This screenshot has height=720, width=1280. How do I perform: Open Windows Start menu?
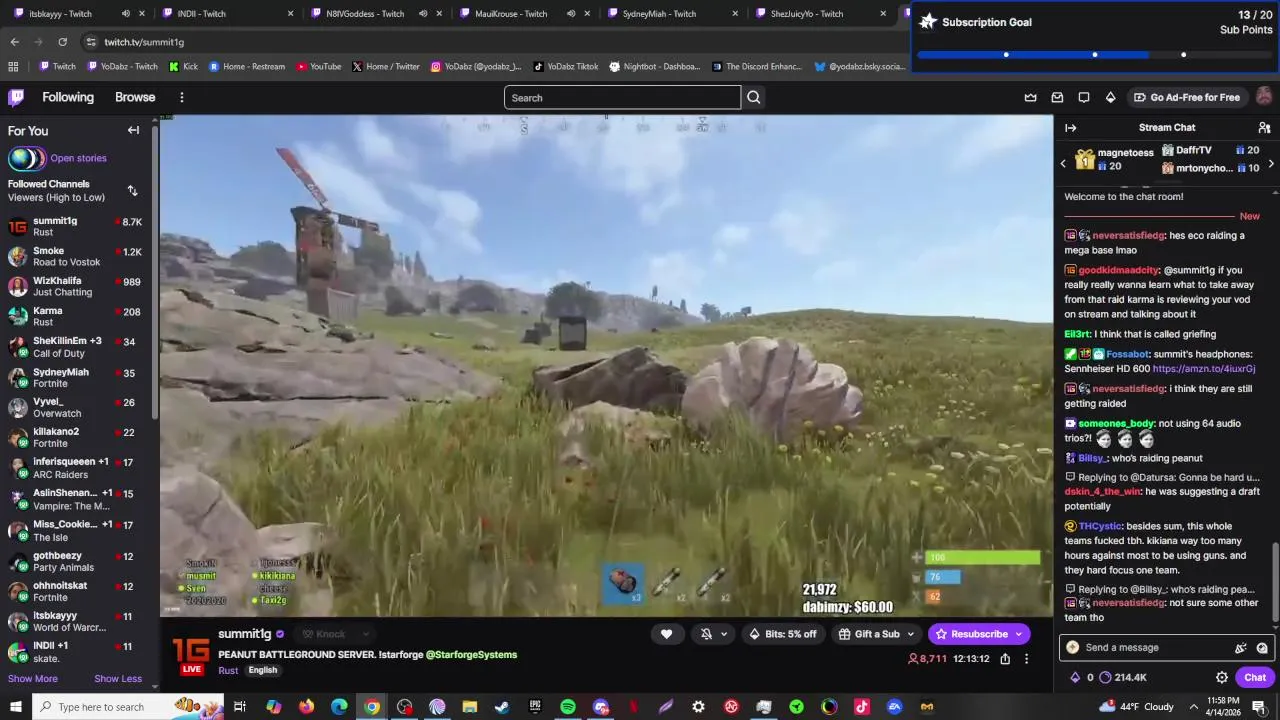pos(16,707)
